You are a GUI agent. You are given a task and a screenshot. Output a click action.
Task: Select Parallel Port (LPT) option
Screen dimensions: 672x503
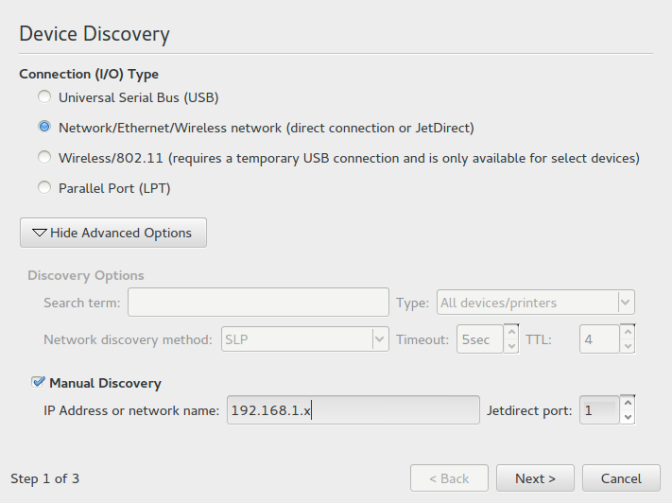coord(43,188)
